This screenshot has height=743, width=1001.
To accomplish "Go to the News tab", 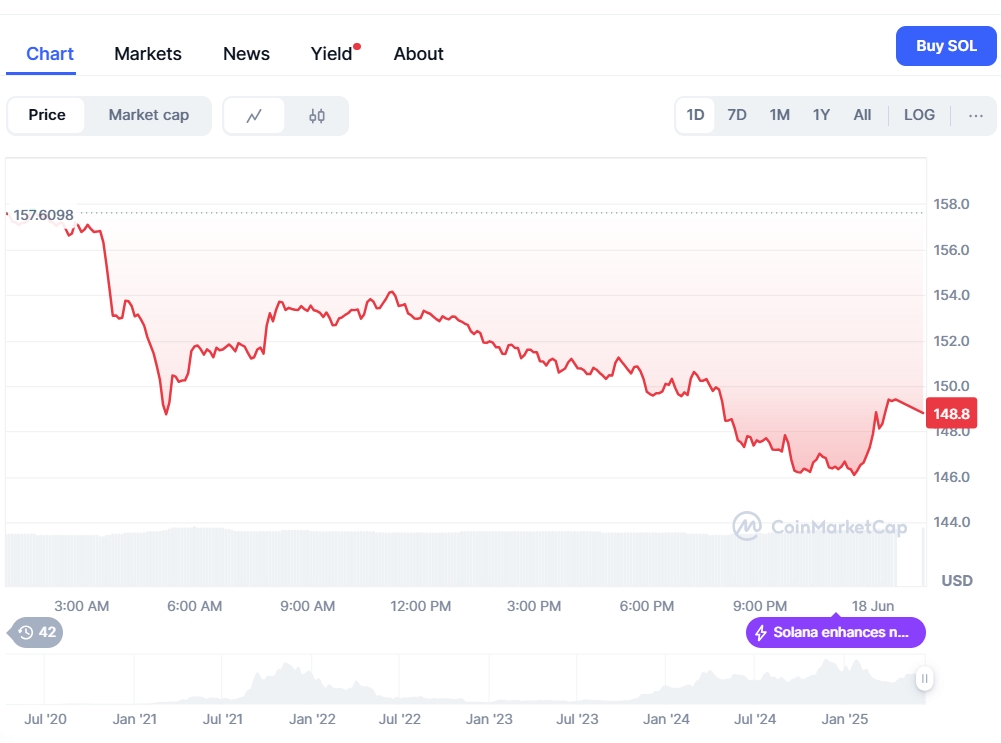I will click(246, 54).
